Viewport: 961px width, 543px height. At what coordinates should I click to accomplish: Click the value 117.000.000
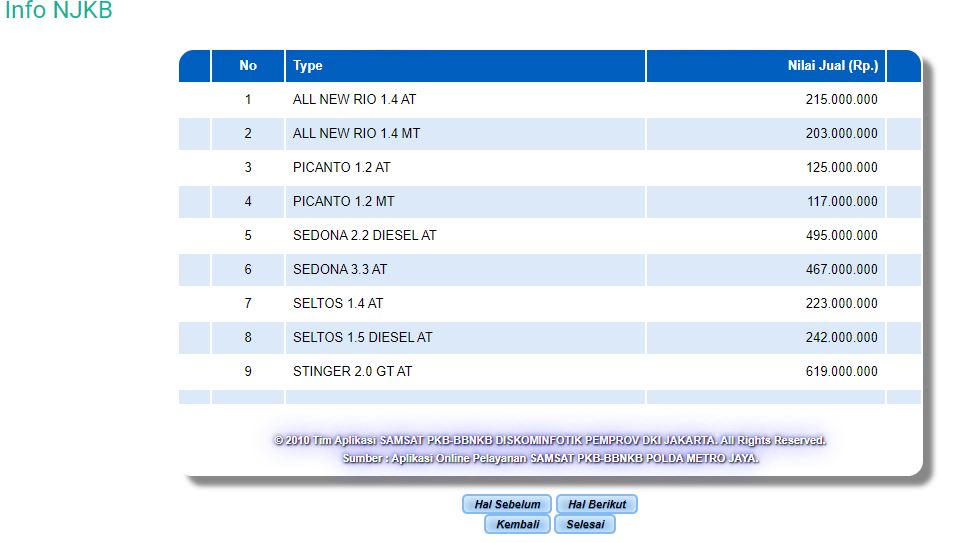842,202
